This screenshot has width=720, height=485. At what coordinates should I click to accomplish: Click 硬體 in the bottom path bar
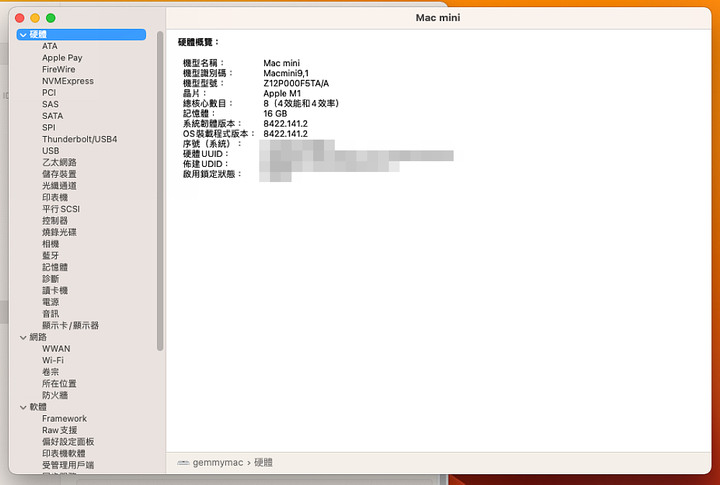(263, 462)
